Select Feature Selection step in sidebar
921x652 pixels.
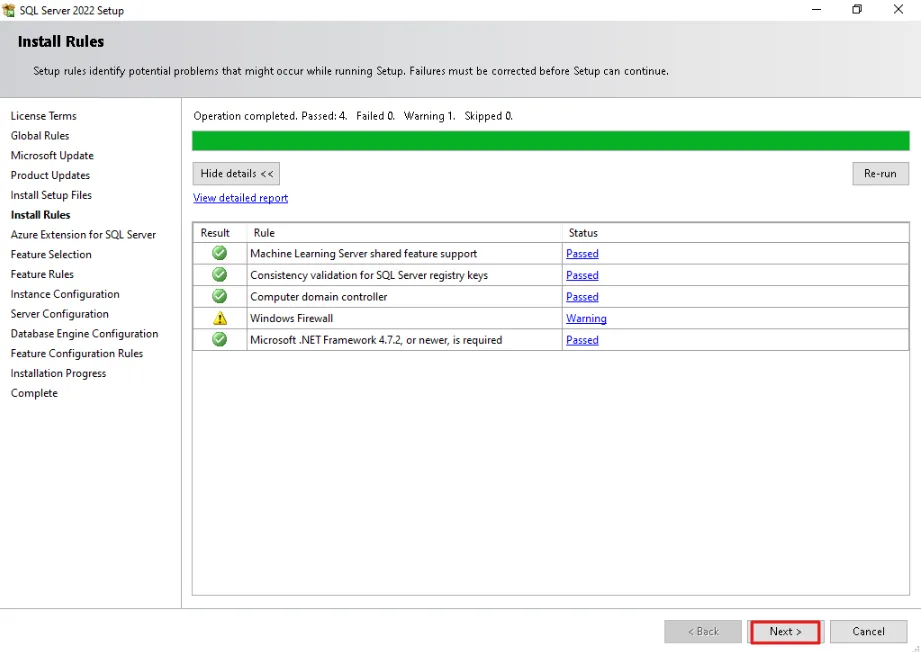[x=51, y=254]
